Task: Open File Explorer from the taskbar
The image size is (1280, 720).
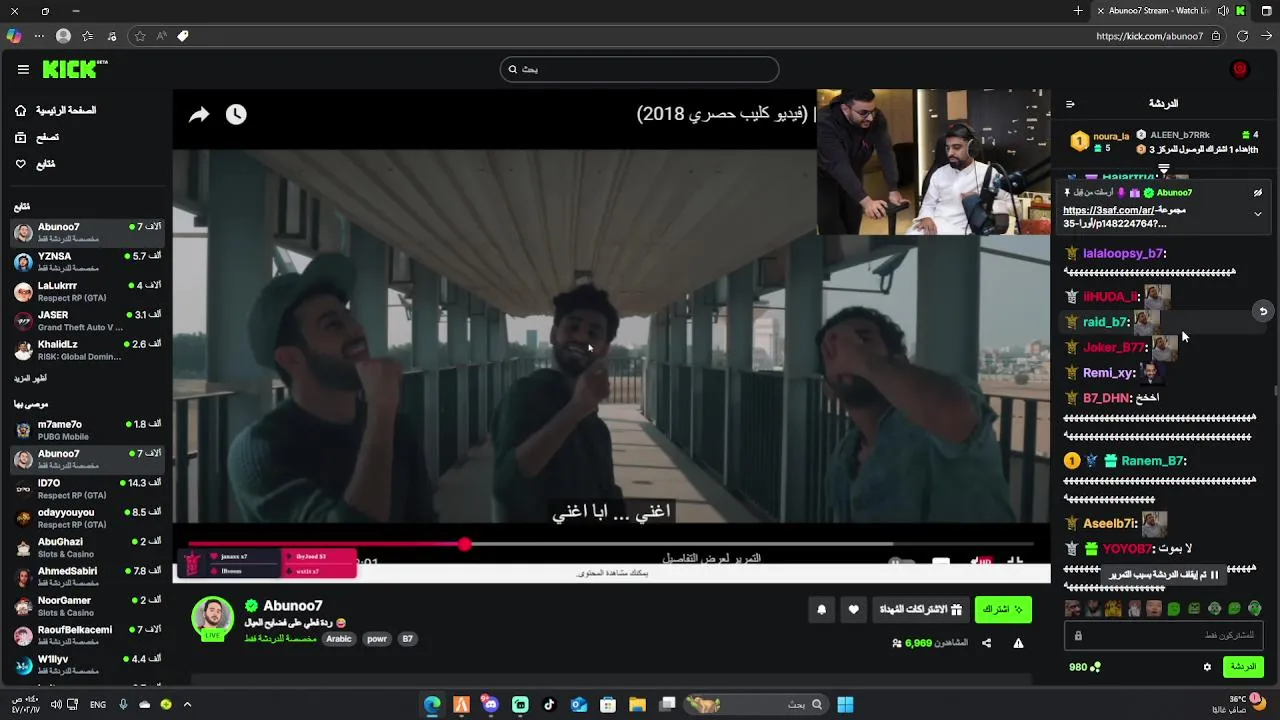Action: [x=637, y=704]
